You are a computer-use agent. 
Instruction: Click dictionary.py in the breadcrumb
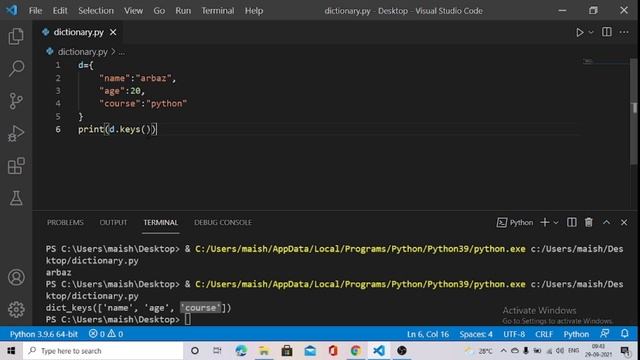(x=82, y=52)
